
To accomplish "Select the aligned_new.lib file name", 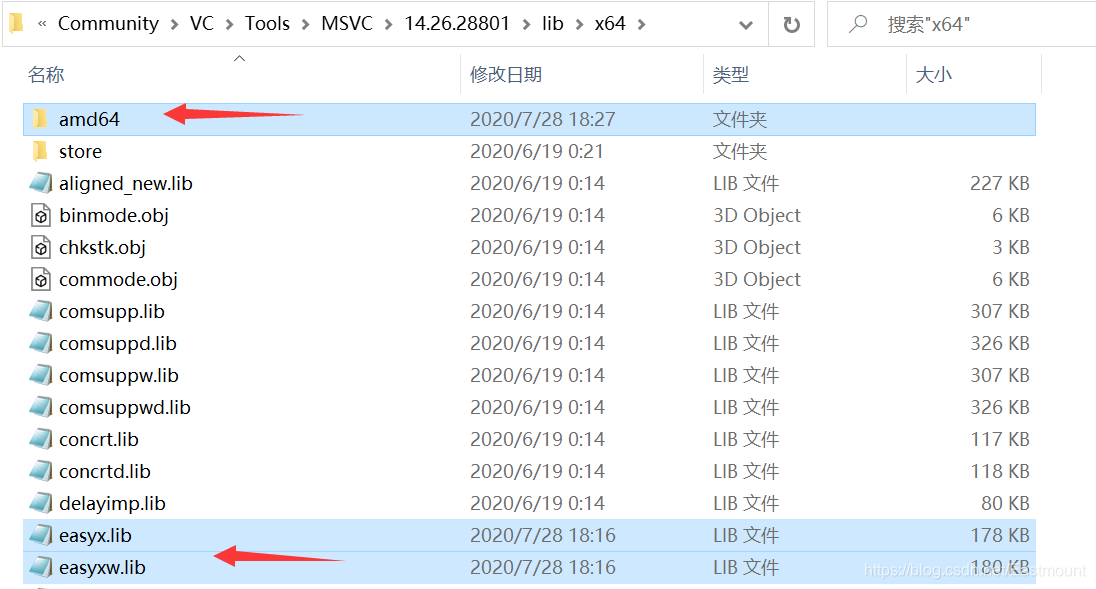I will click(x=126, y=184).
